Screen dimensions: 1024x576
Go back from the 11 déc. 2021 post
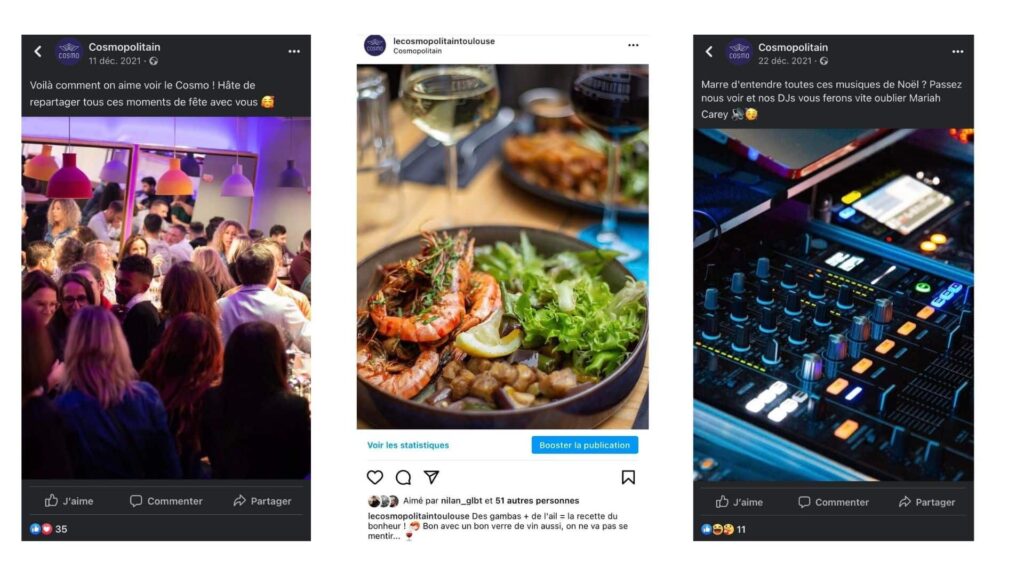click(38, 52)
